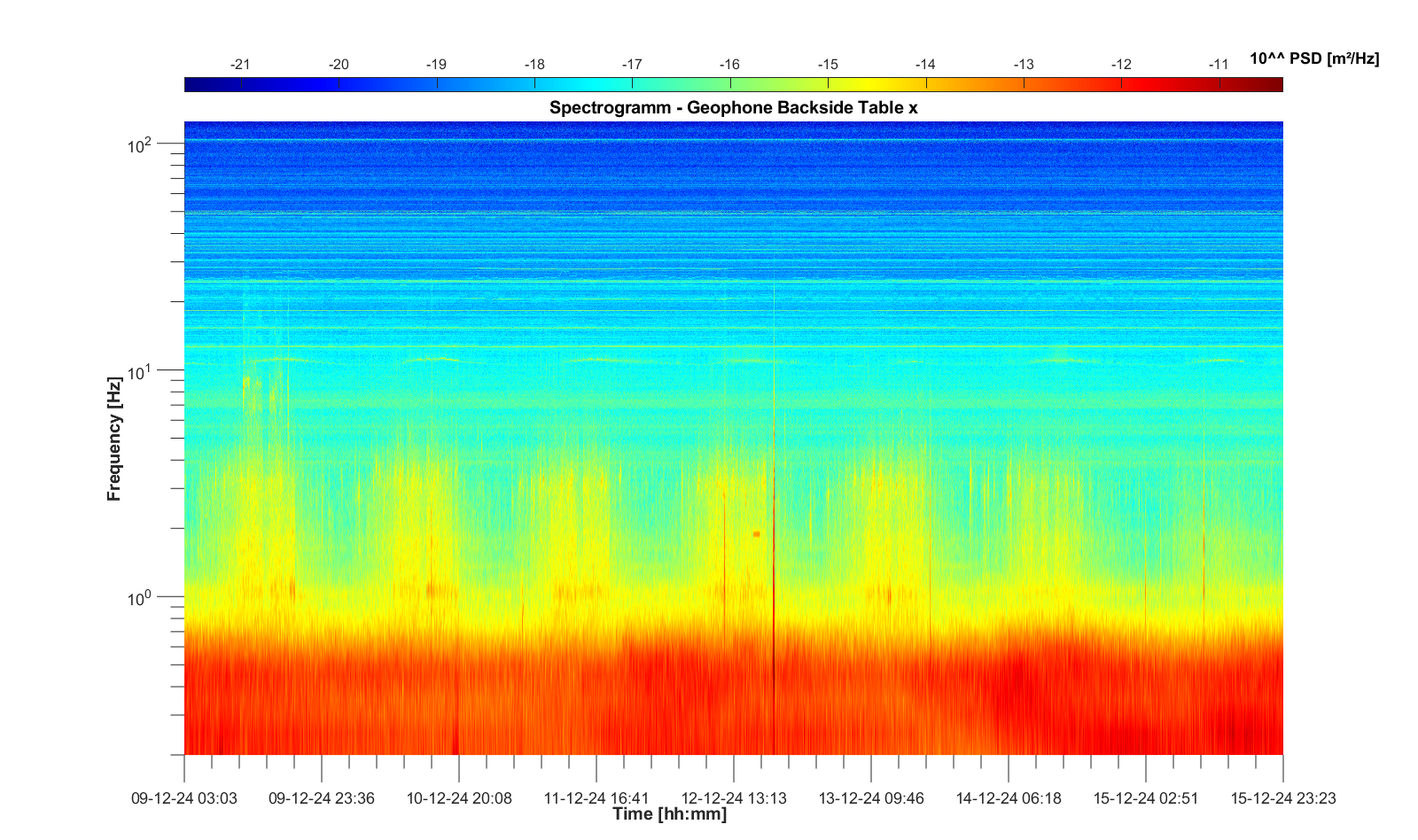Select the '14-12-24 06:18' time tick label
Image resolution: width=1418 pixels, height=840 pixels.
tap(1009, 798)
